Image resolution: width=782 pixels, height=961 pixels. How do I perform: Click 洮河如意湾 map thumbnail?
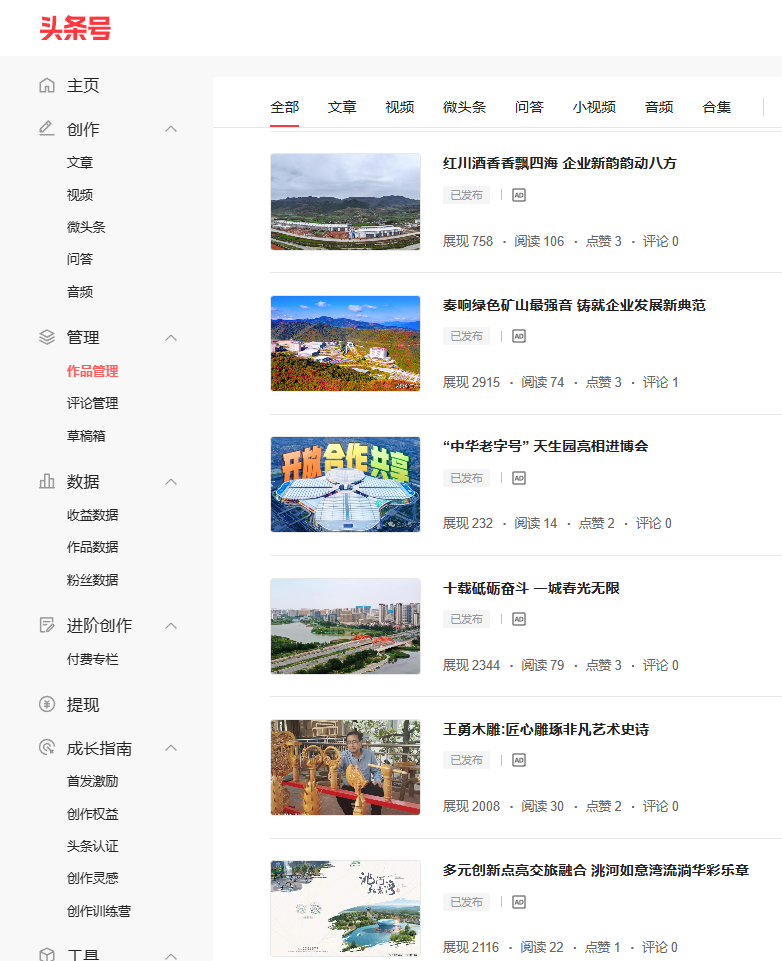click(346, 908)
